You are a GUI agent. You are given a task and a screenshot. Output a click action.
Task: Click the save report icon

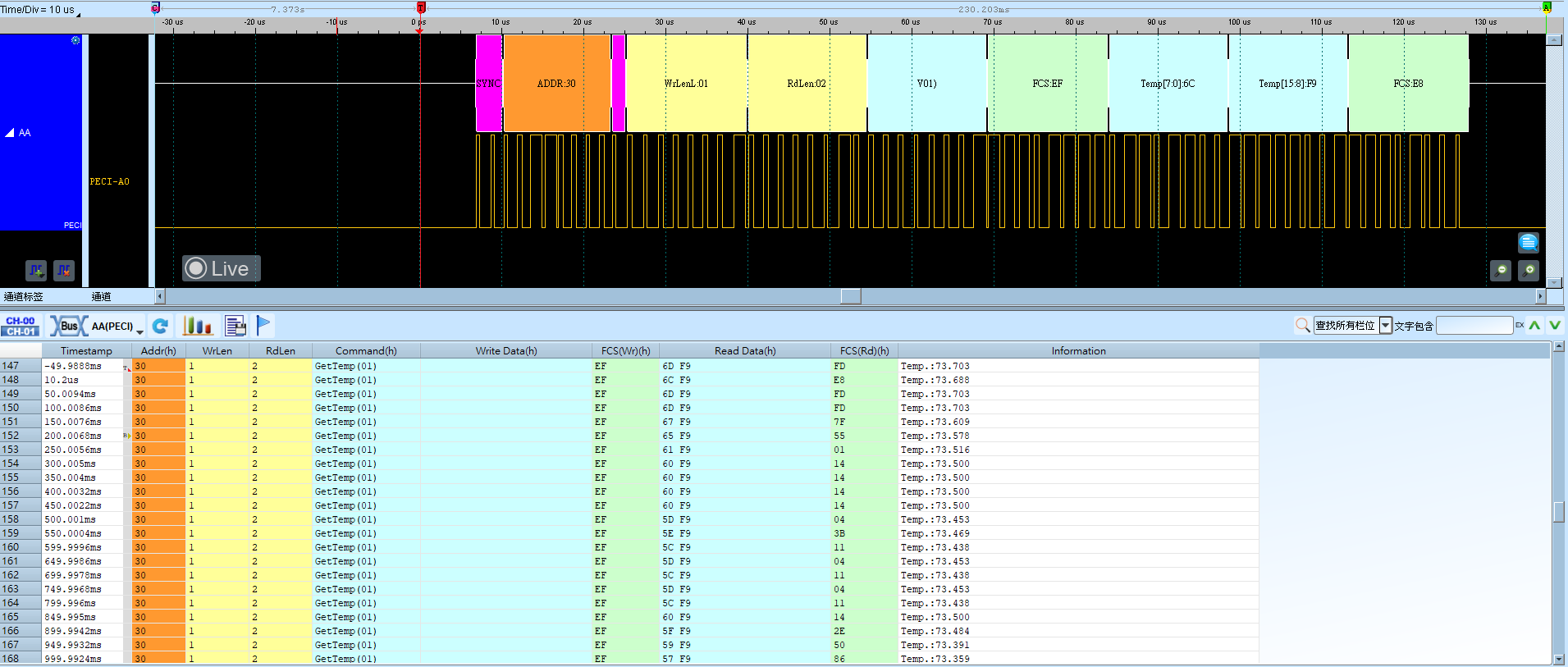click(235, 326)
